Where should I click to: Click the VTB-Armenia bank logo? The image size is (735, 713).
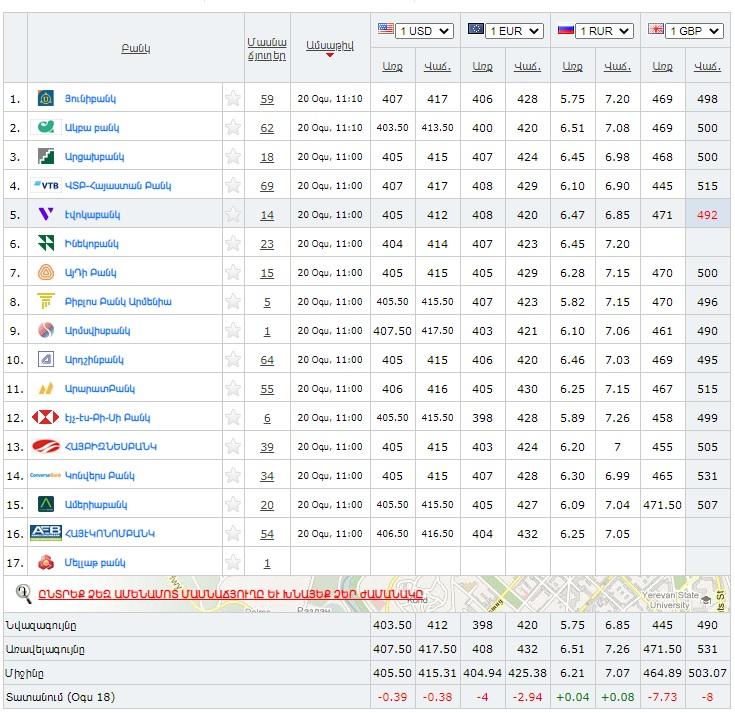(46, 186)
